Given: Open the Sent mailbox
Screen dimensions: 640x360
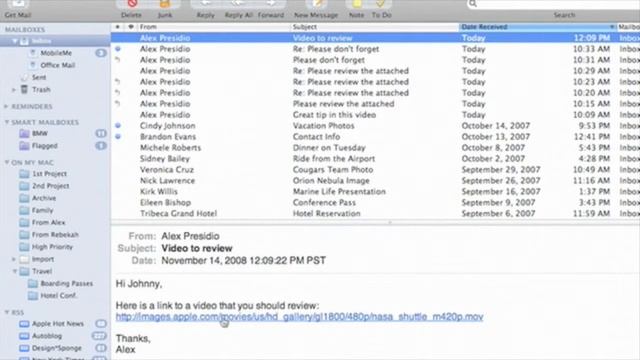Looking at the screenshot, I should tap(39, 78).
